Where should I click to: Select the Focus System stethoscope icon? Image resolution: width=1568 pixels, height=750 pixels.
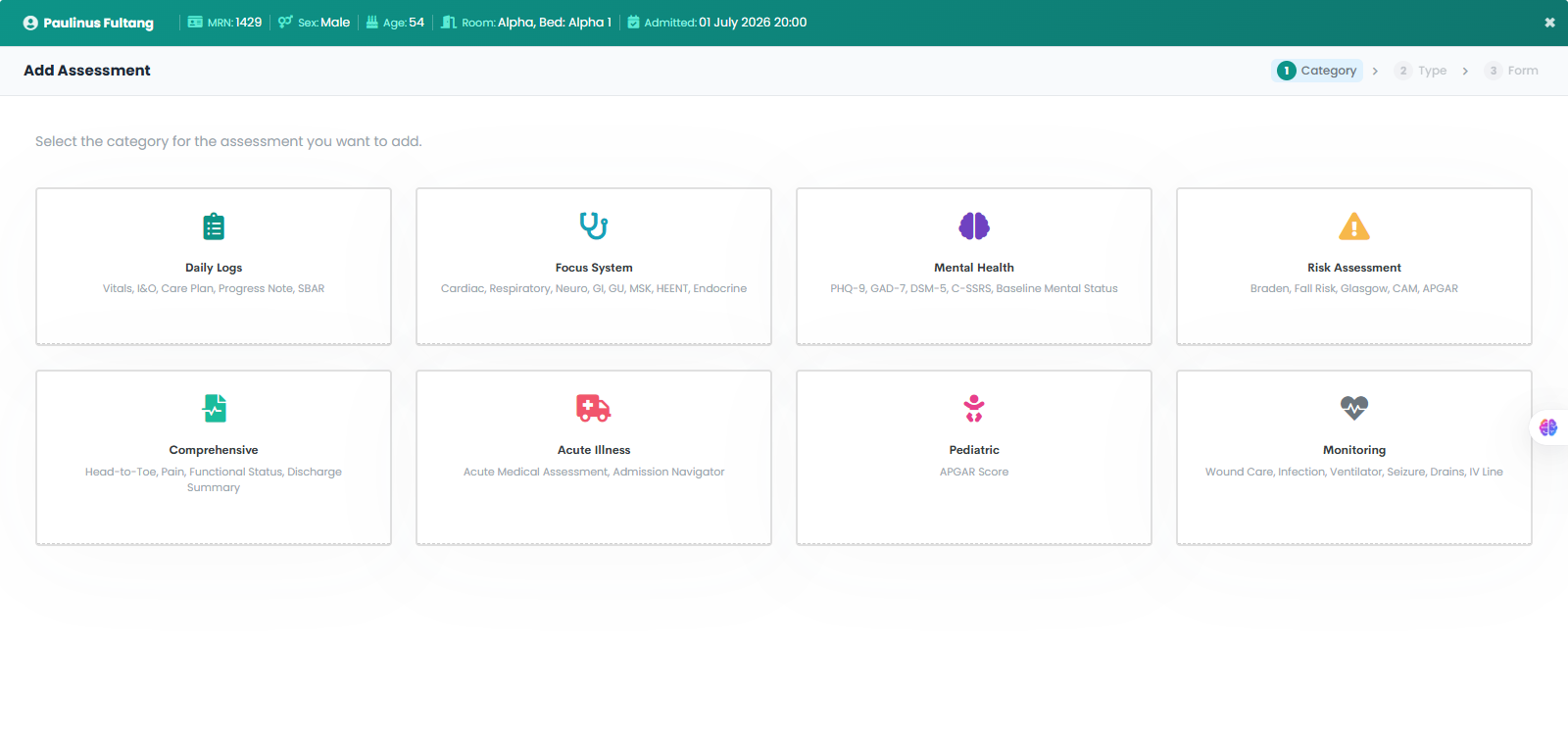pyautogui.click(x=594, y=226)
